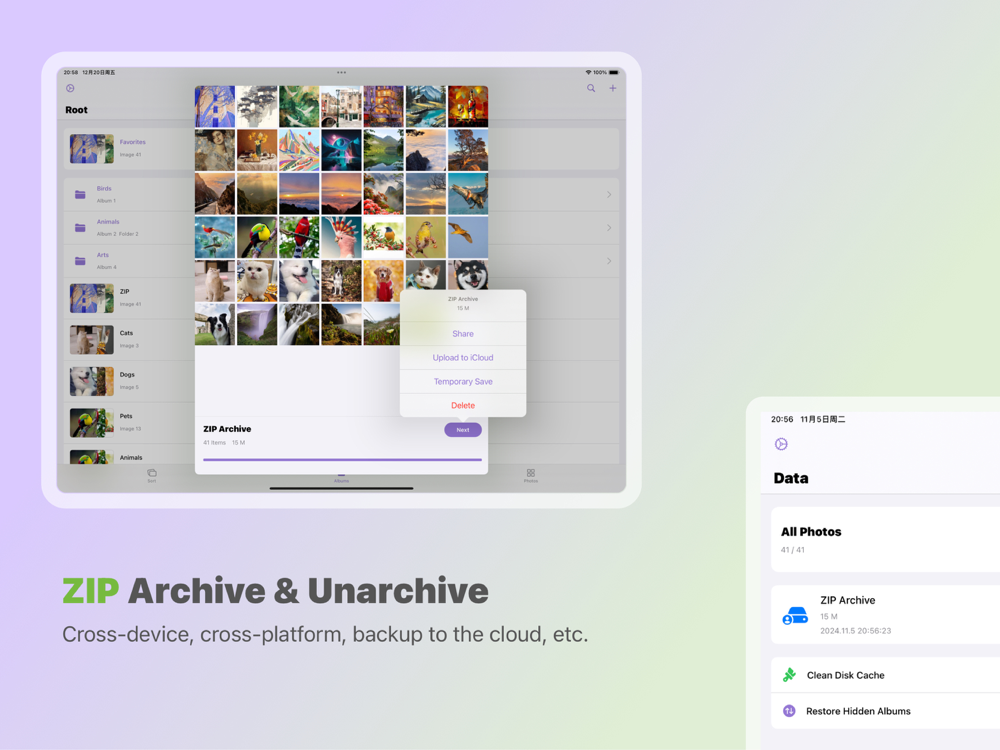This screenshot has height=750, width=1000.
Task: Tap the three-dot ellipsis at top center
Action: point(341,72)
